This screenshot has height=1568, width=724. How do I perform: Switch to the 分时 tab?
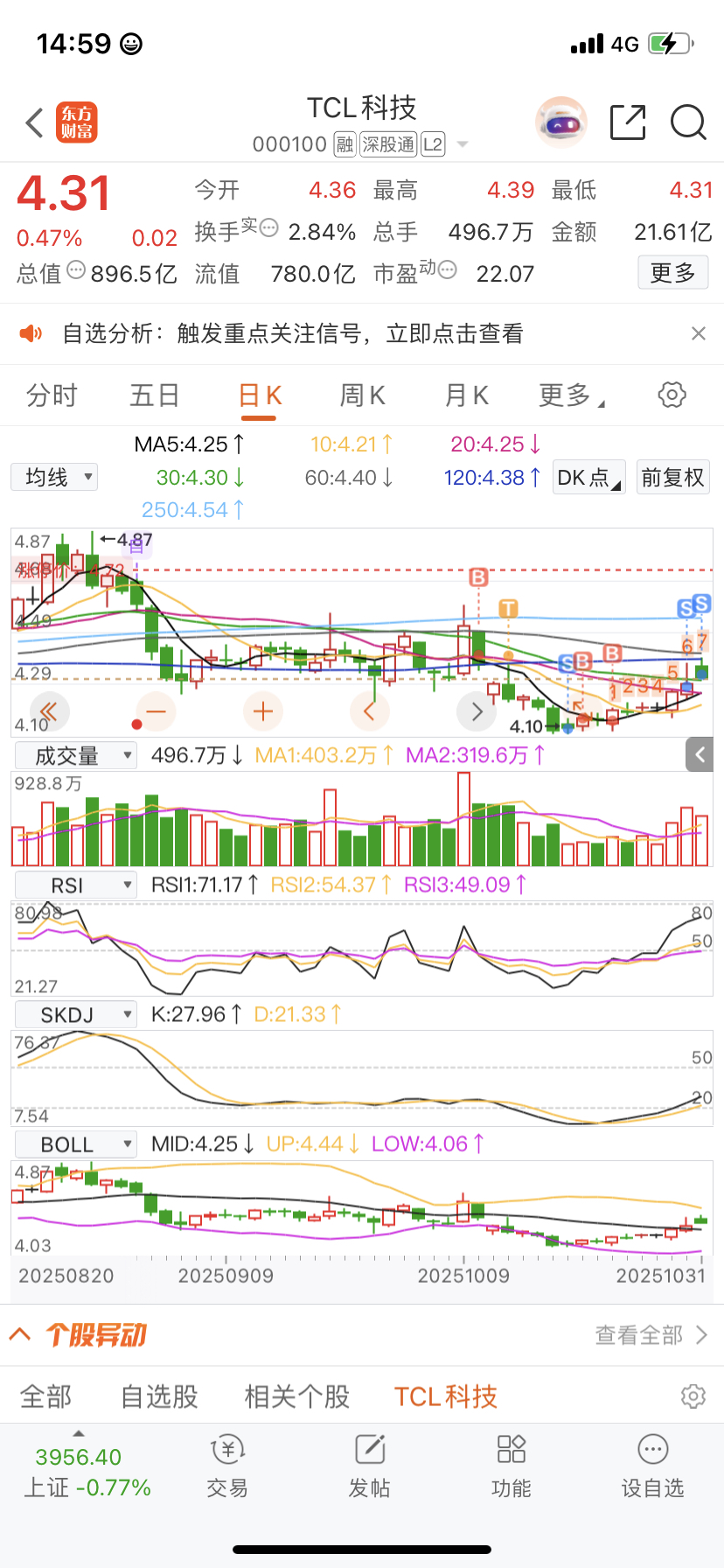click(x=52, y=395)
